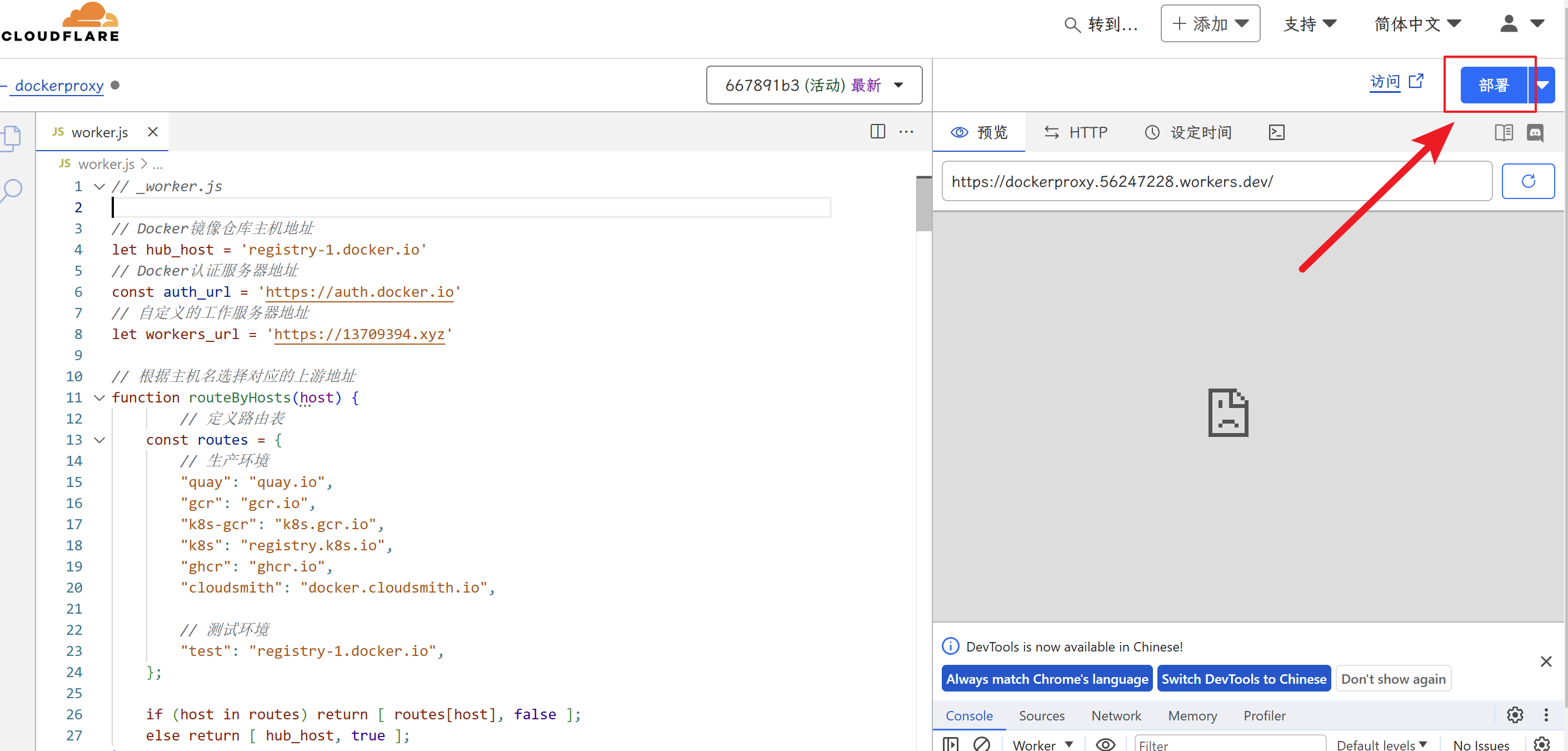Open the DevTools Sources tab
The image size is (1568, 751).
tap(1041, 715)
